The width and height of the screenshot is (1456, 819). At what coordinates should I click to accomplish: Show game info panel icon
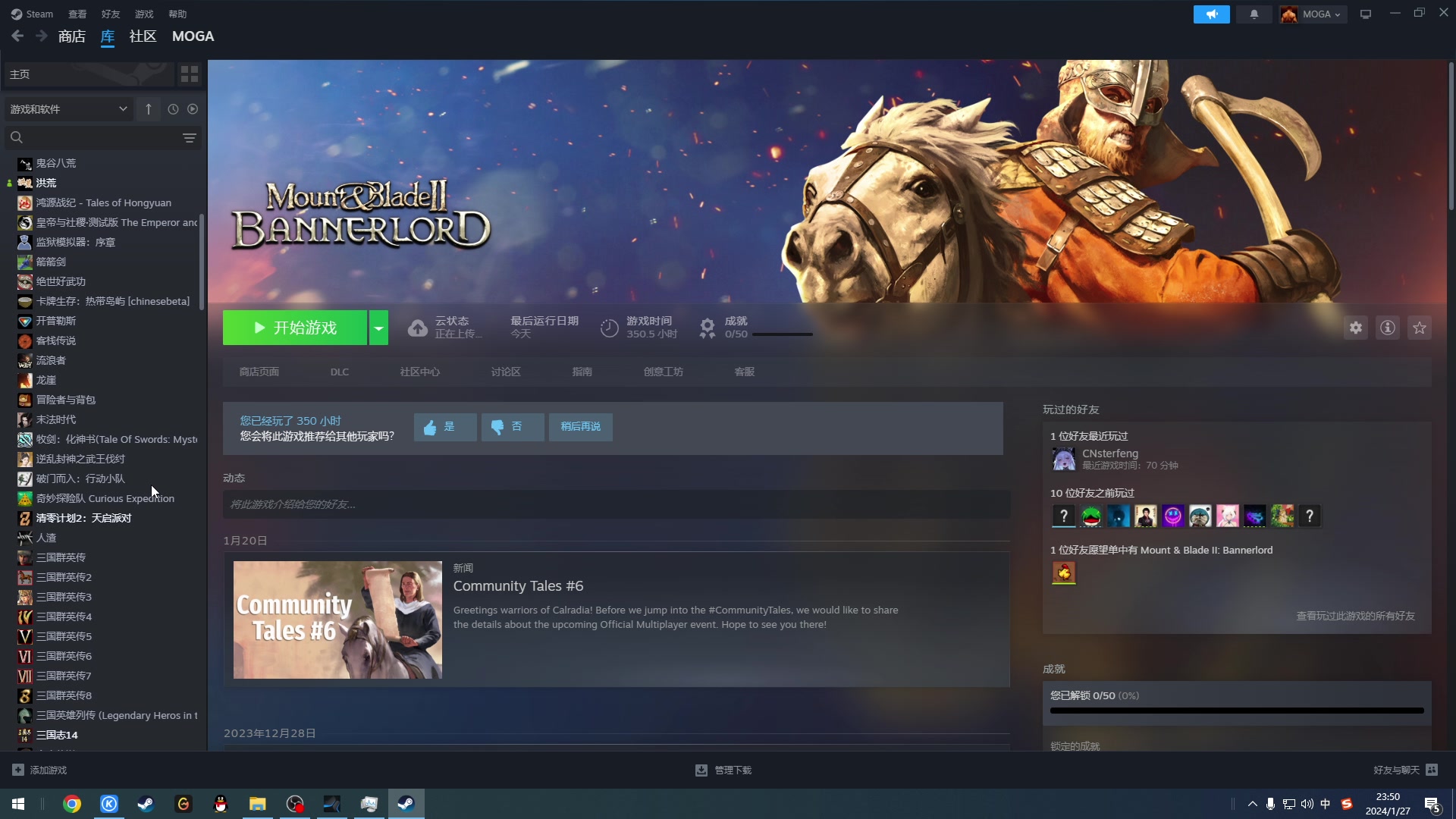coord(1388,328)
